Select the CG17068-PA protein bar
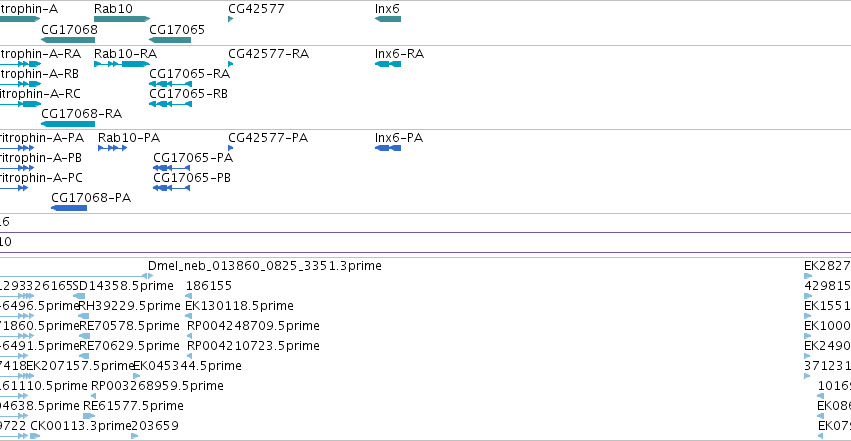Viewport: 851px width, 441px height. (x=69, y=208)
